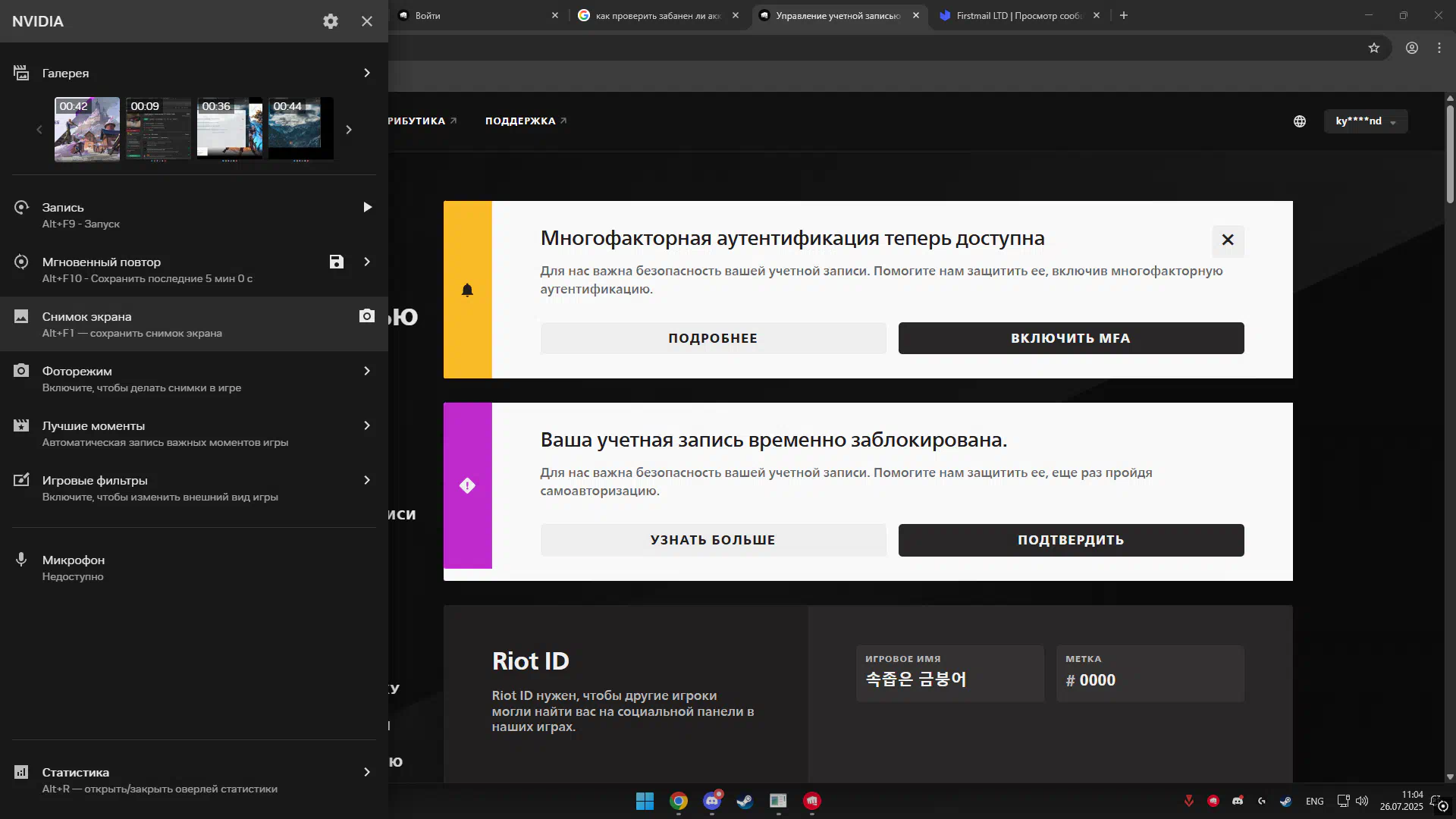
Task: Go to previous gallery thumbnails
Action: 39,130
